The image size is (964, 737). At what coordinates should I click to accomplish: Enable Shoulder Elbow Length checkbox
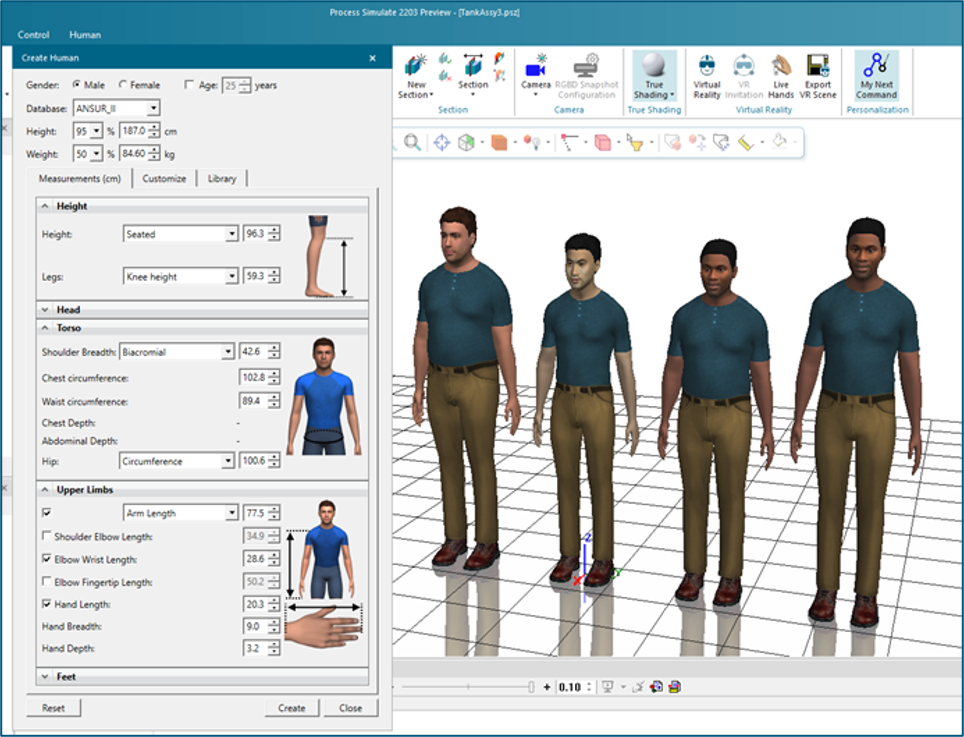pos(47,537)
